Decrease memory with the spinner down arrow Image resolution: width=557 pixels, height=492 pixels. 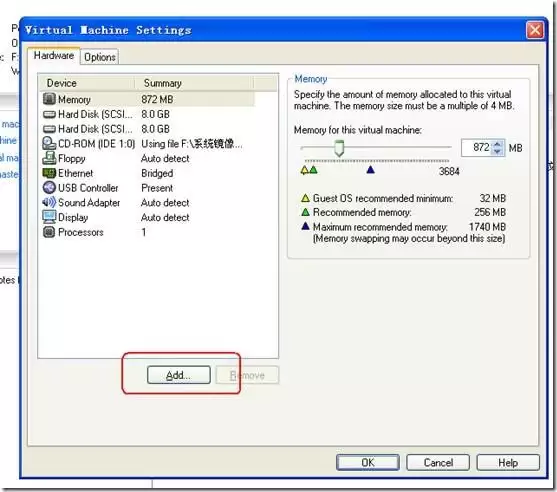(497, 151)
